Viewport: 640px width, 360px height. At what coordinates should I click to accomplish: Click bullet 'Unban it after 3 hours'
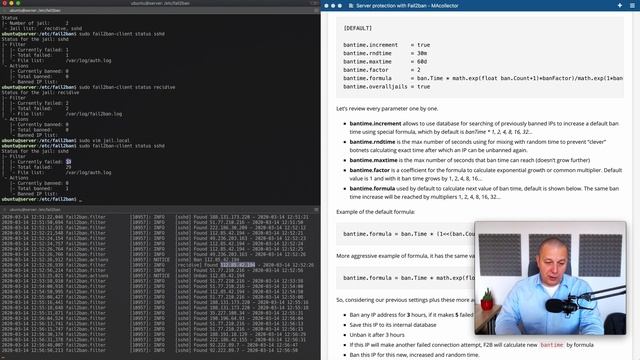click(377, 335)
